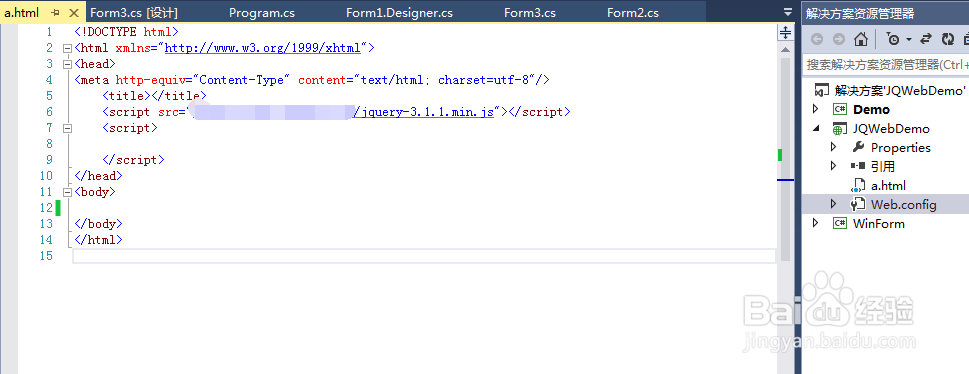Collapse the JQWebDemo project node
Image resolution: width=969 pixels, height=374 pixels.
816,129
